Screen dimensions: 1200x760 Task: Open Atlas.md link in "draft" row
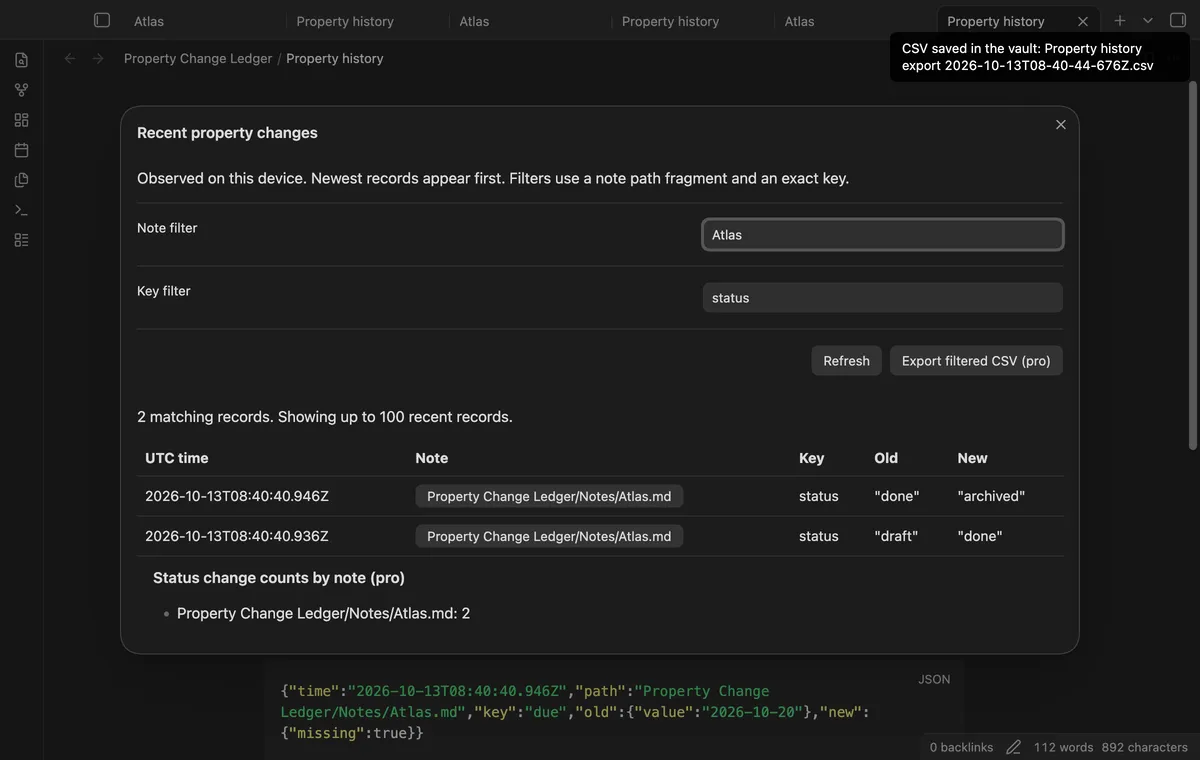click(549, 536)
